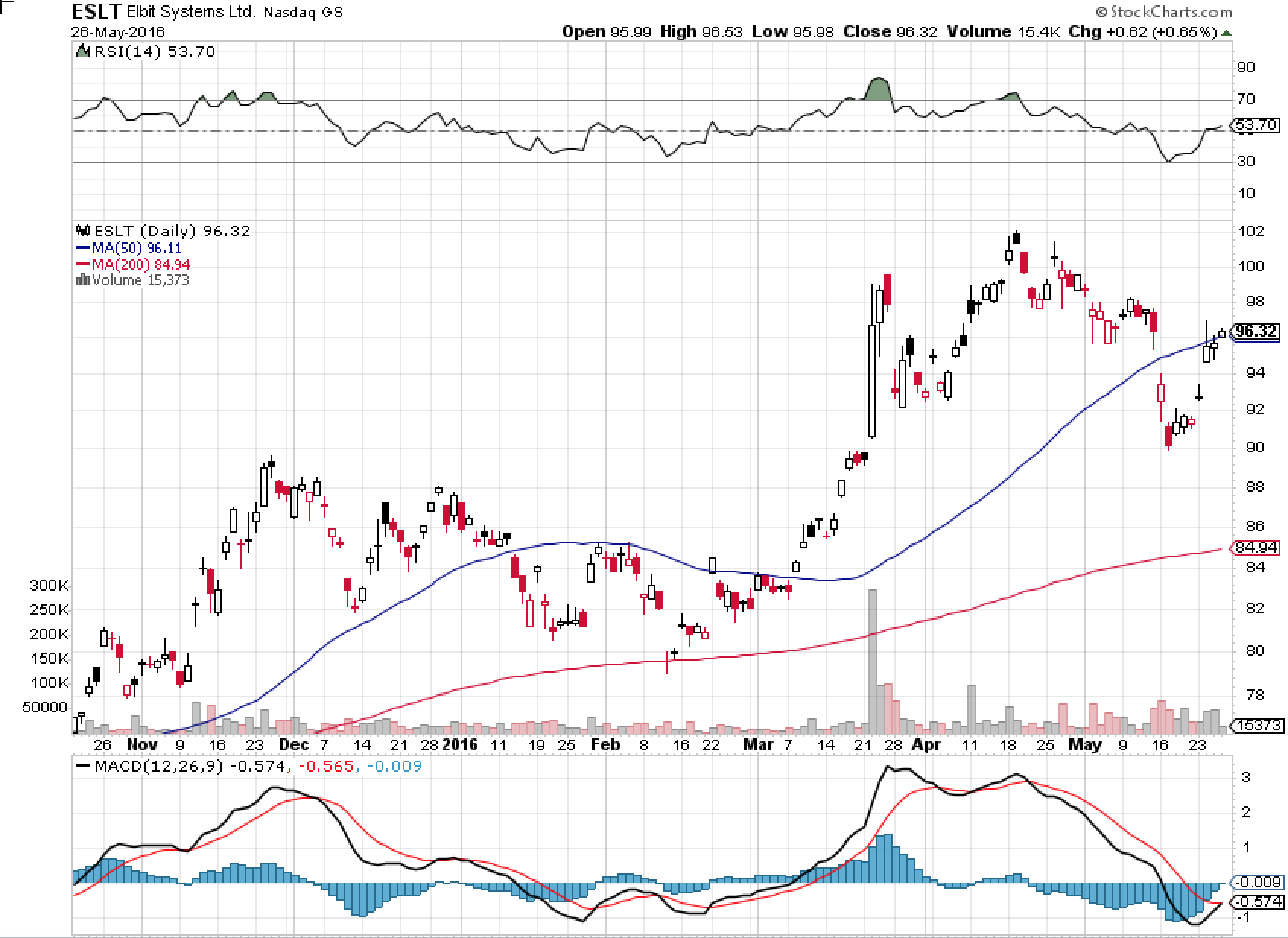Click the RSI(14) legend icon

[83, 52]
